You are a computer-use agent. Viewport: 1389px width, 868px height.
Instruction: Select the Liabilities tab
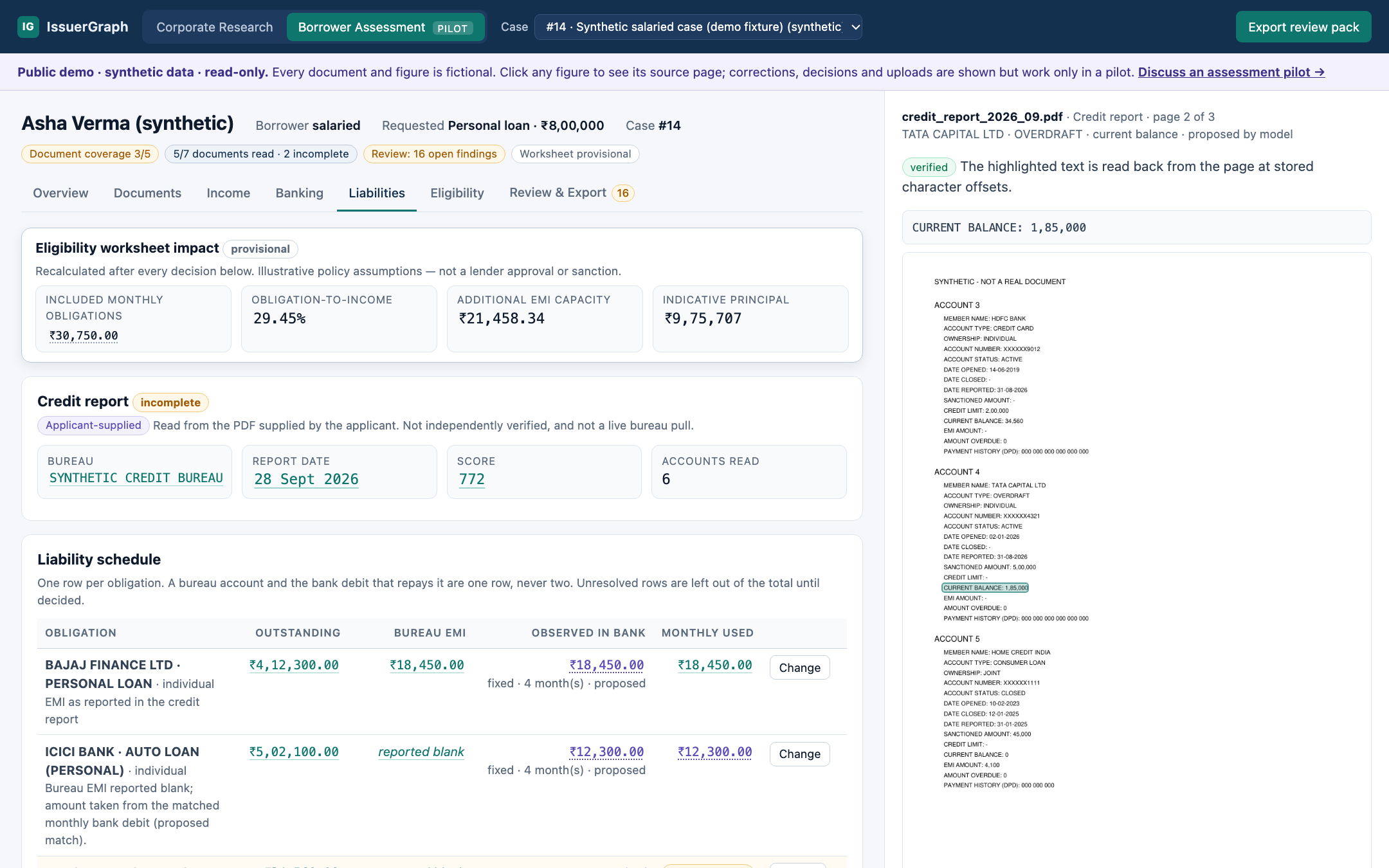[x=377, y=193]
